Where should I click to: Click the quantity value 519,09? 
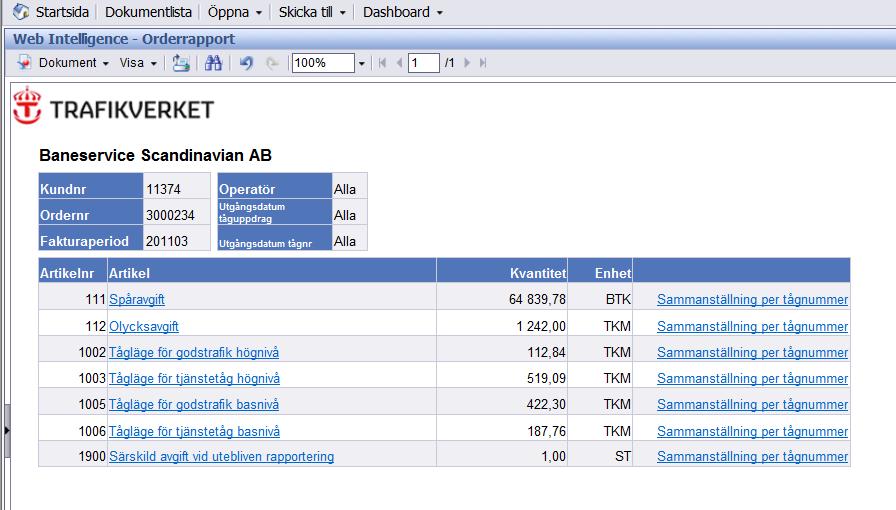coord(546,378)
